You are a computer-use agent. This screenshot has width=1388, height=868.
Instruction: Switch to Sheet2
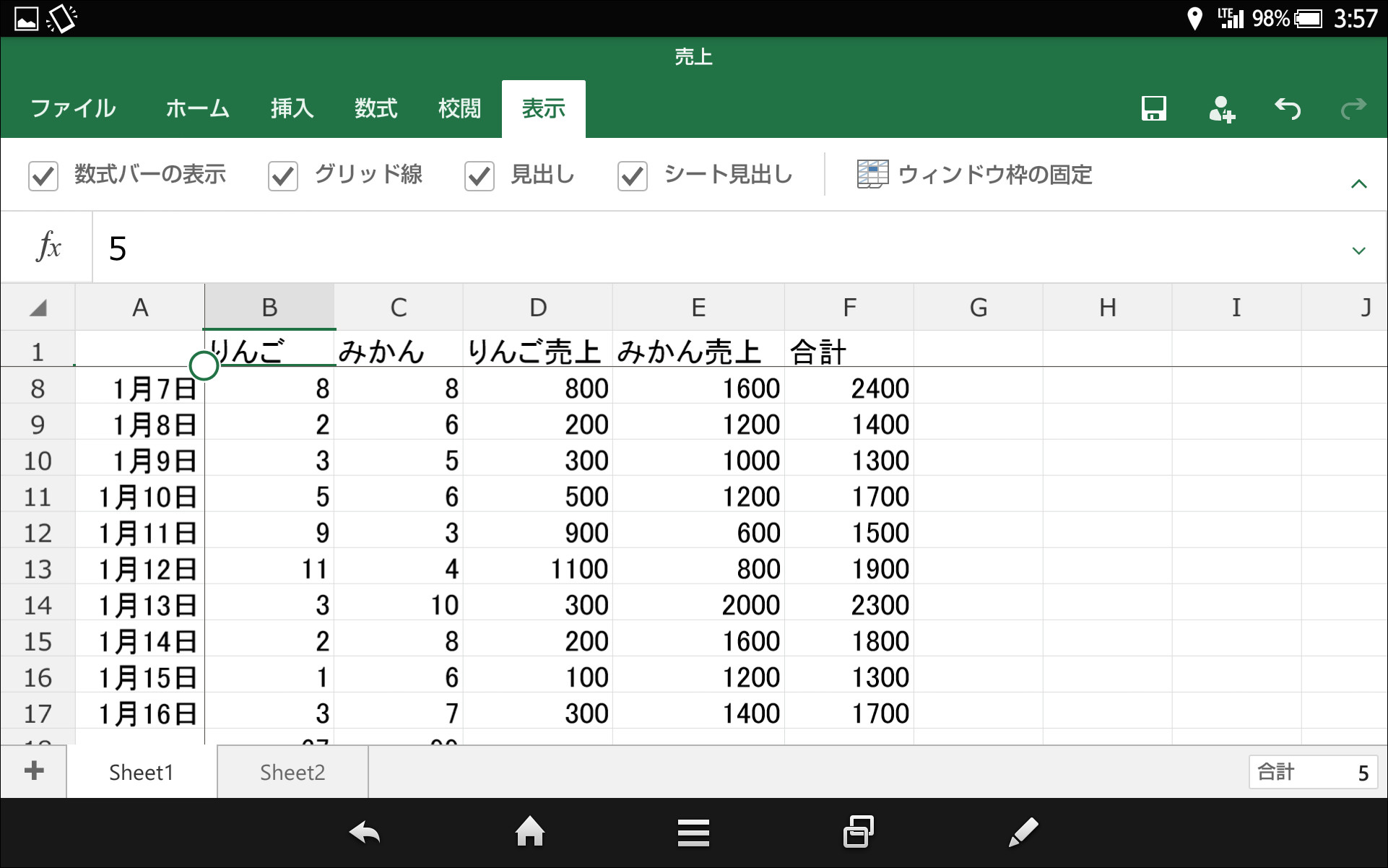tap(292, 771)
